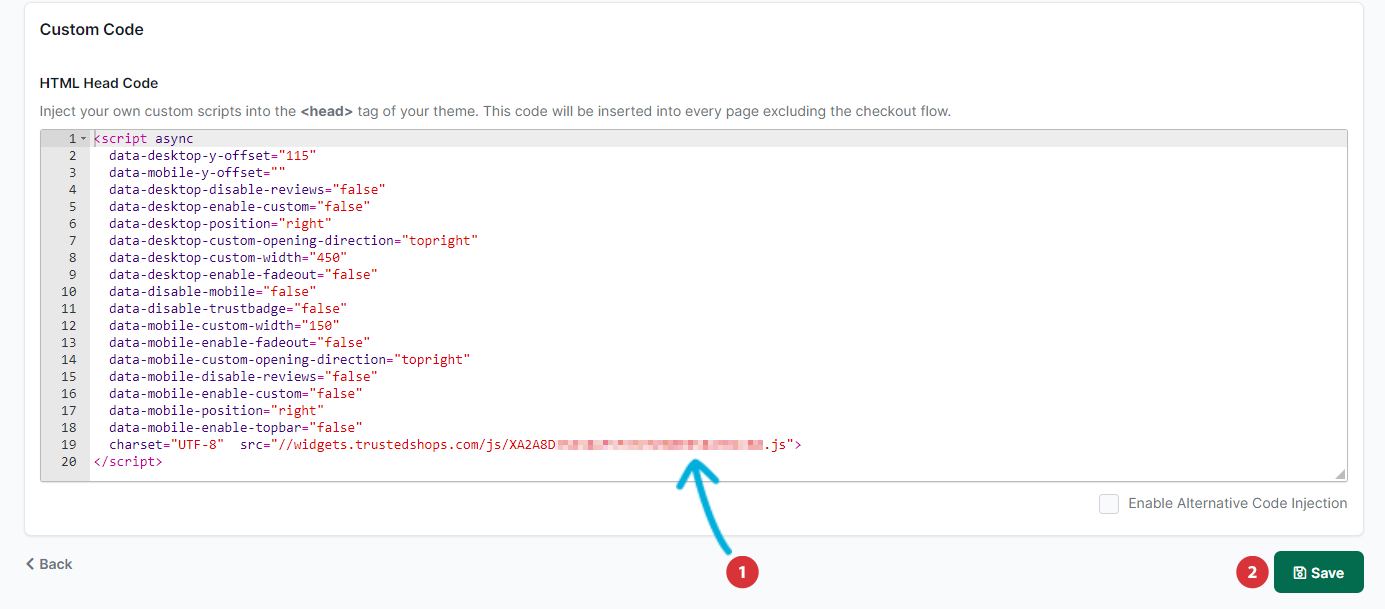This screenshot has width=1385, height=609.
Task: Collapse the script block fold arrow on line 1
Action: 83,138
